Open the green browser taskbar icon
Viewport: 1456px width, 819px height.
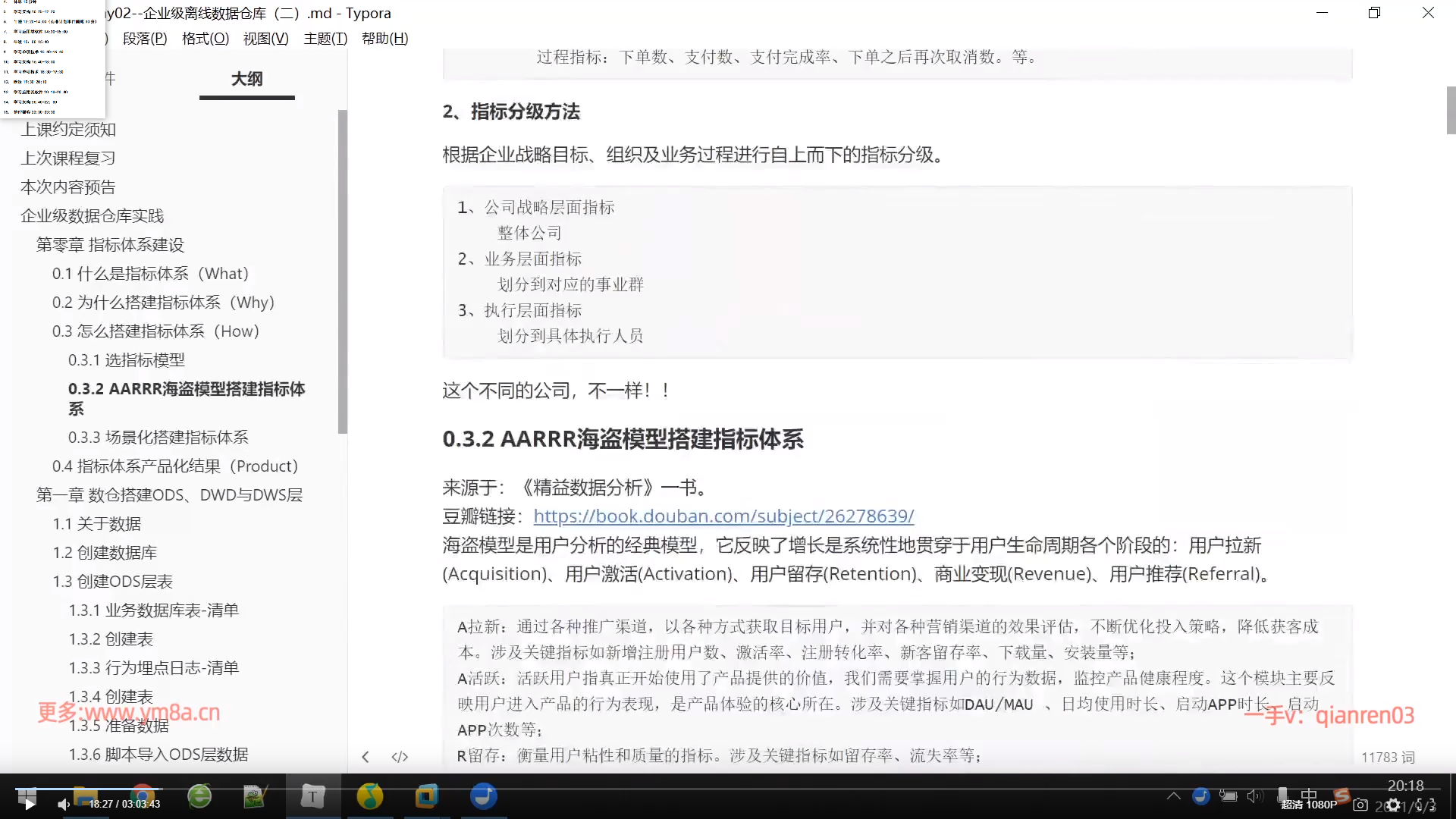point(199,796)
